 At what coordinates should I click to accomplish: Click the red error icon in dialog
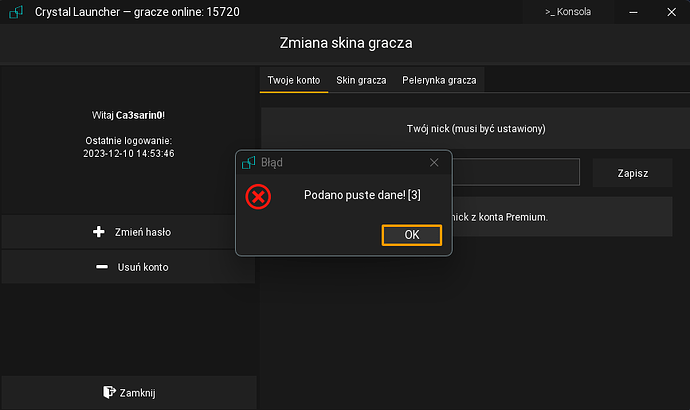pos(258,196)
